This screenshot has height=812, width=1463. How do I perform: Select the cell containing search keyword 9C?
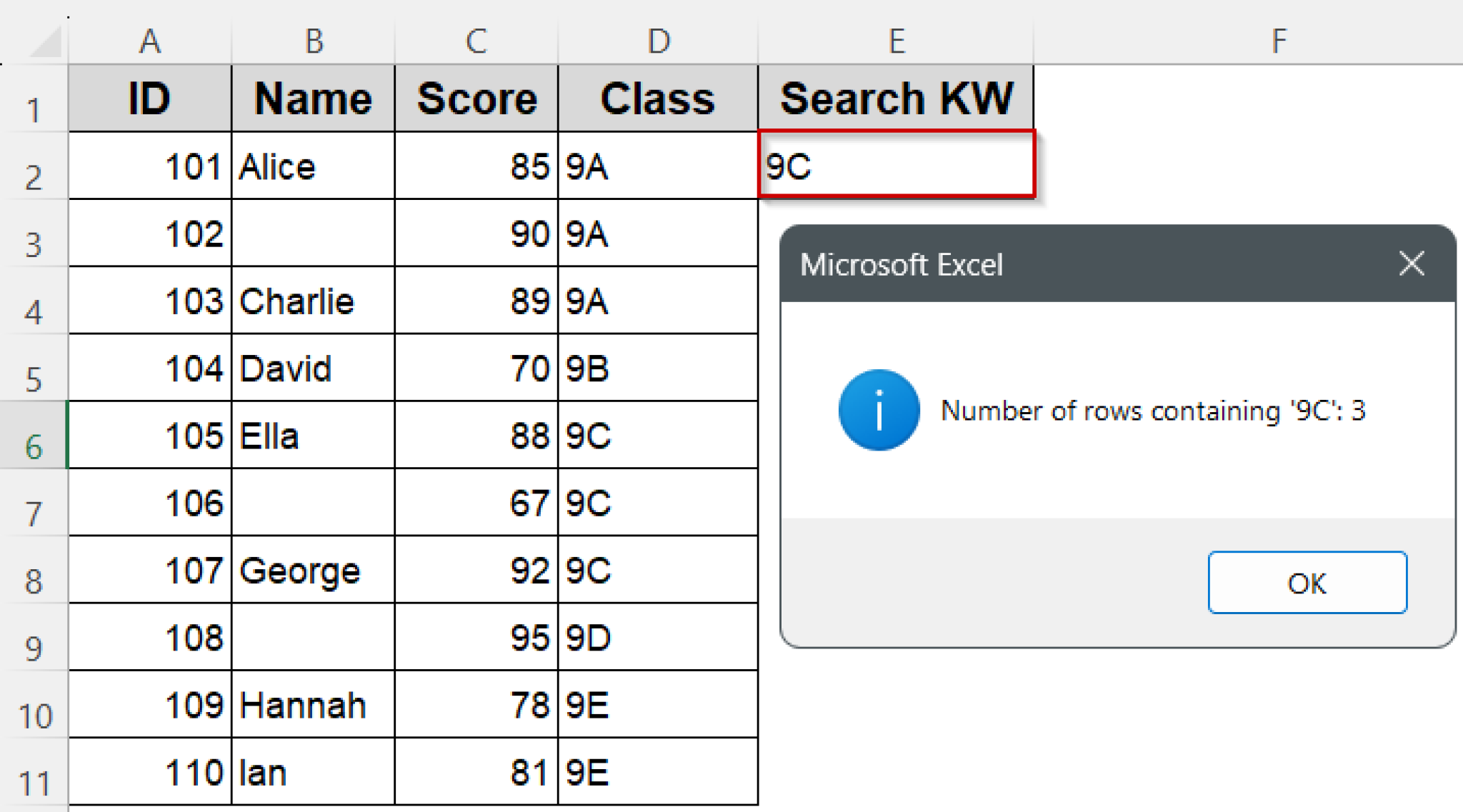tap(896, 165)
